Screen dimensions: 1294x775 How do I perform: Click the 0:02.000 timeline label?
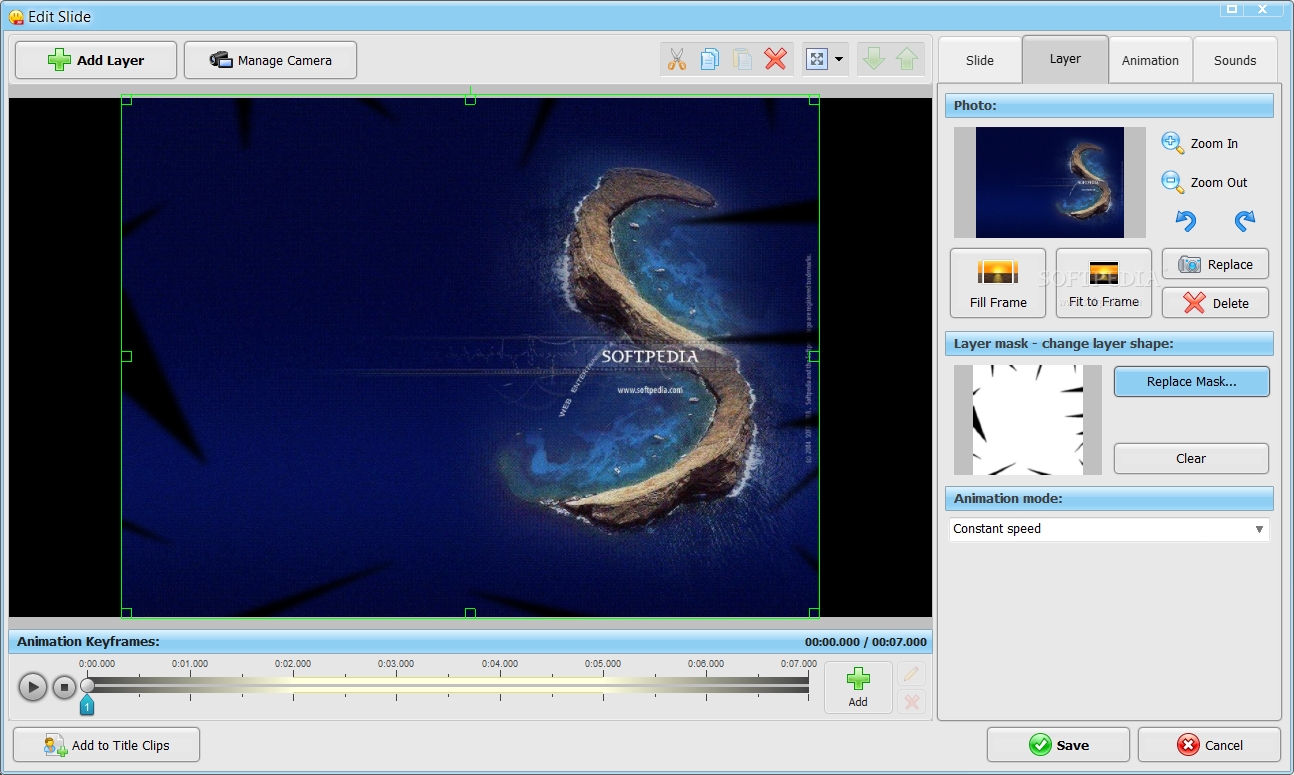293,664
